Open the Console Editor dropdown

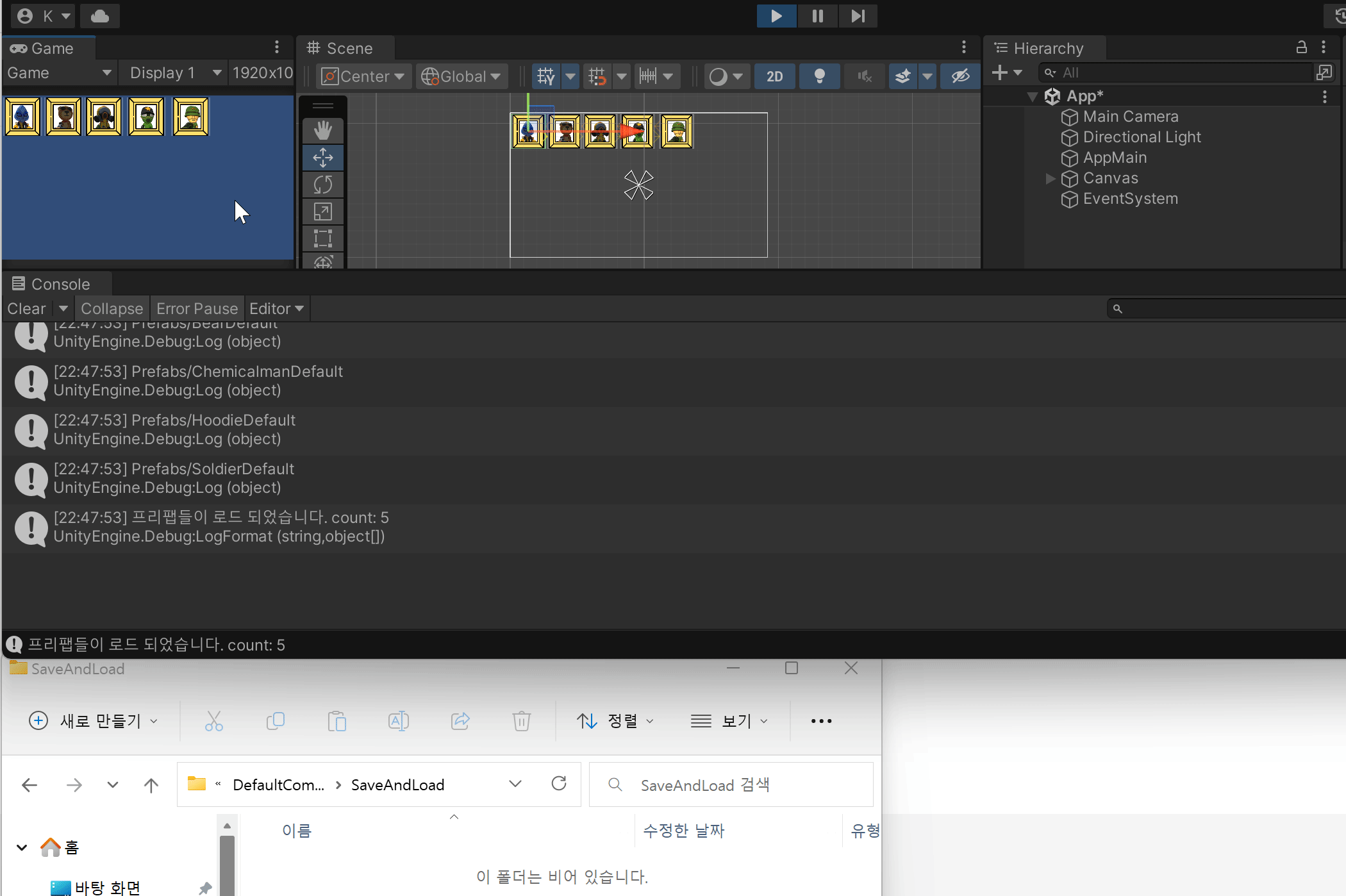(276, 309)
